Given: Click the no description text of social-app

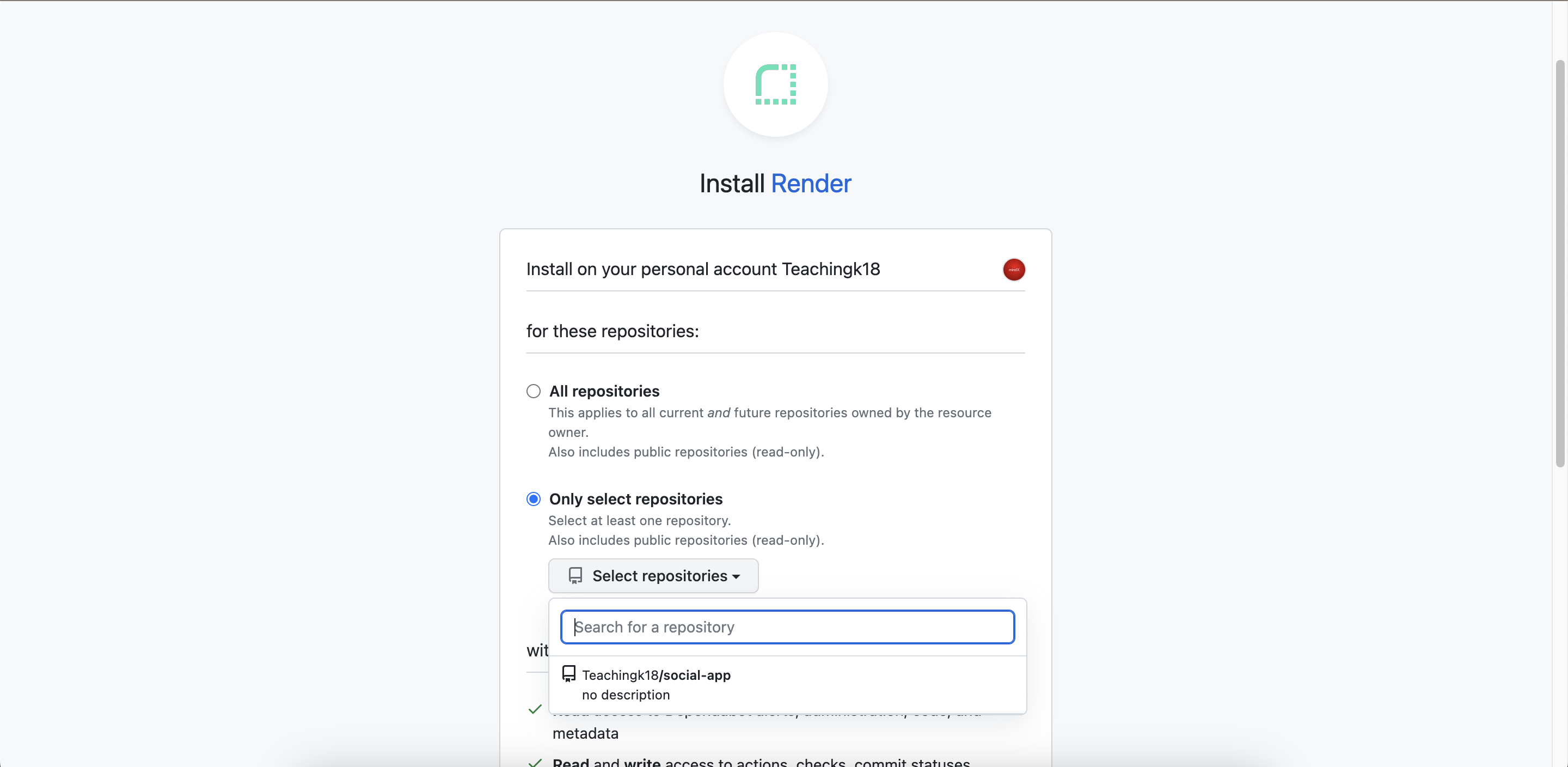Looking at the screenshot, I should [x=625, y=695].
